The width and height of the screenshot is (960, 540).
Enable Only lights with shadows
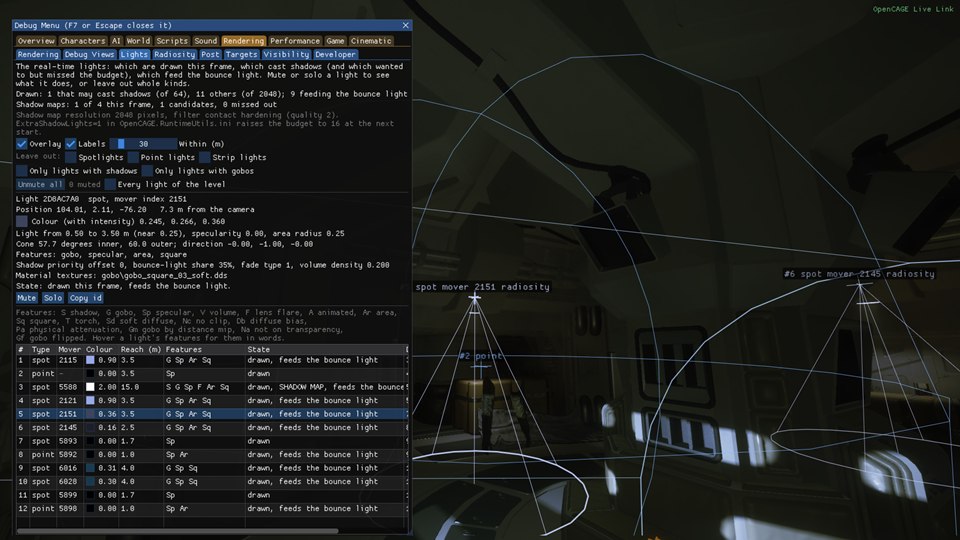(21, 171)
